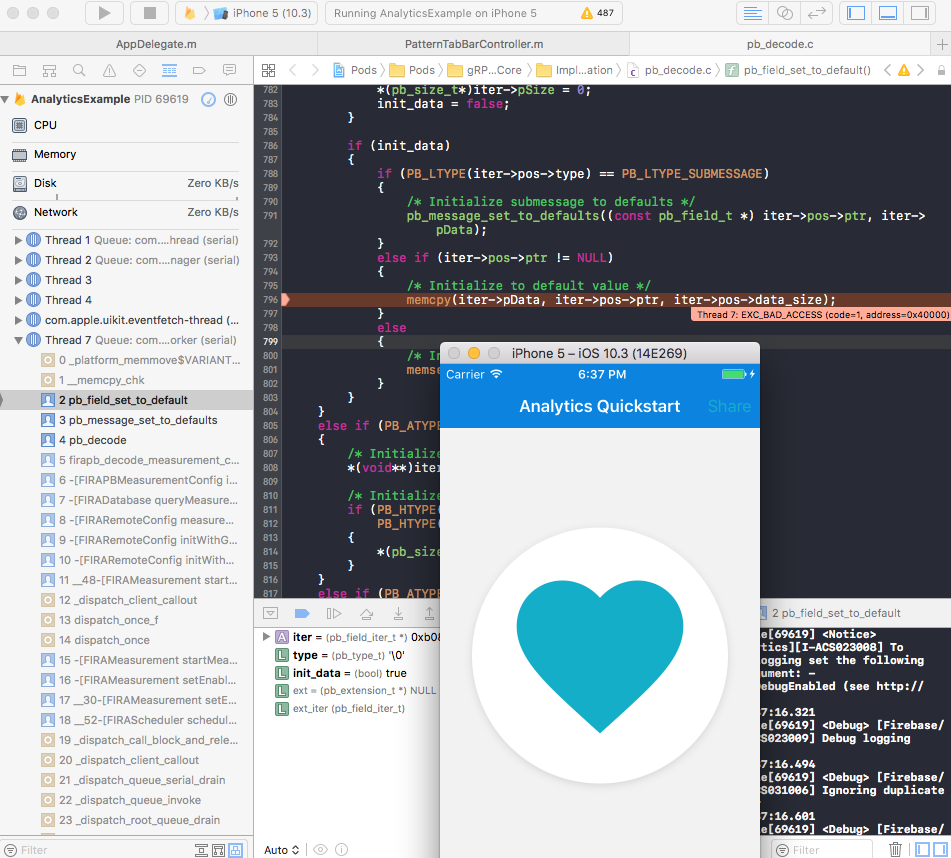
Task: Open the Breakpoint navigator icon
Action: click(199, 70)
